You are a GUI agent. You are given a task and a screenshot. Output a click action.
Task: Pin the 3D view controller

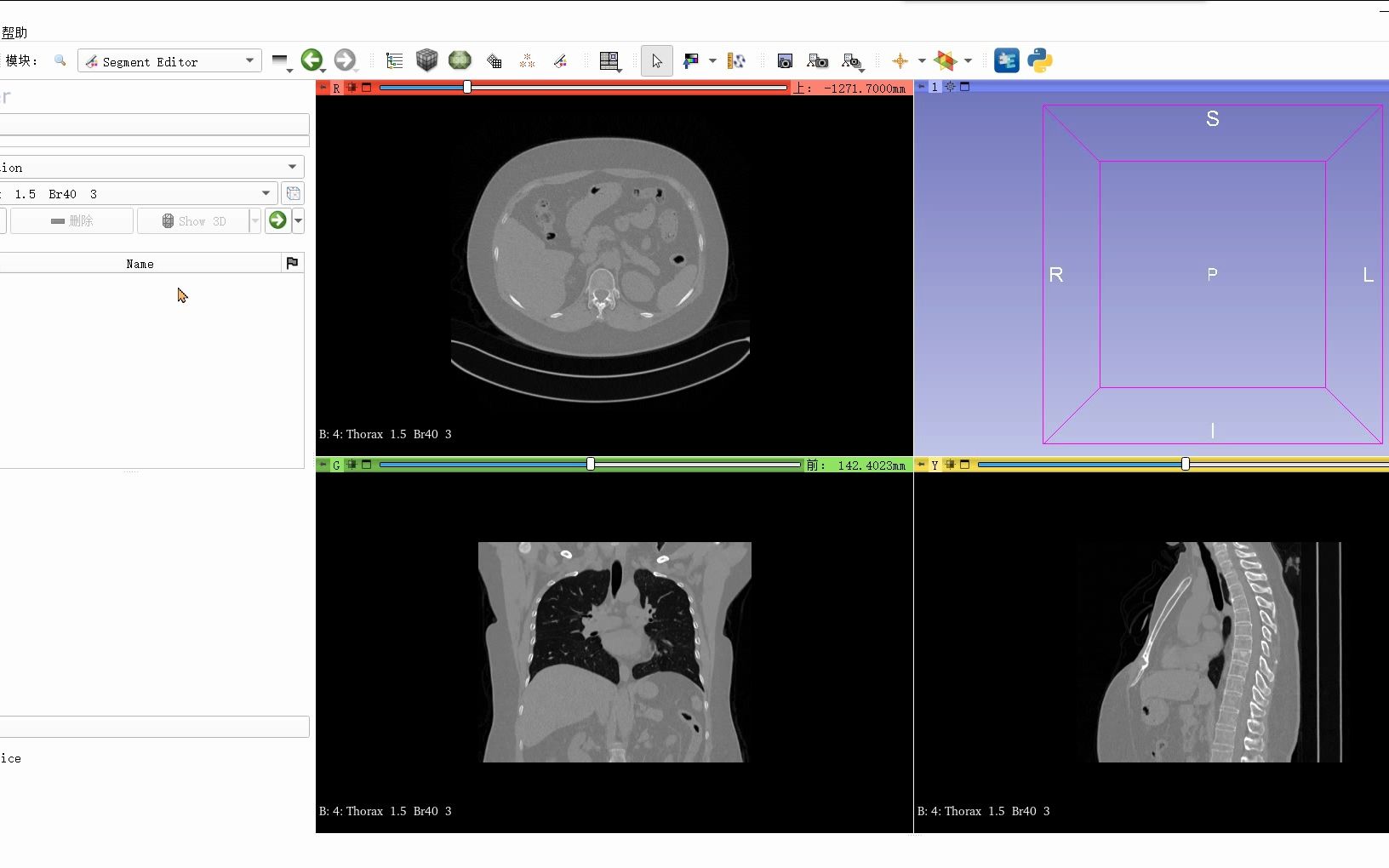922,87
